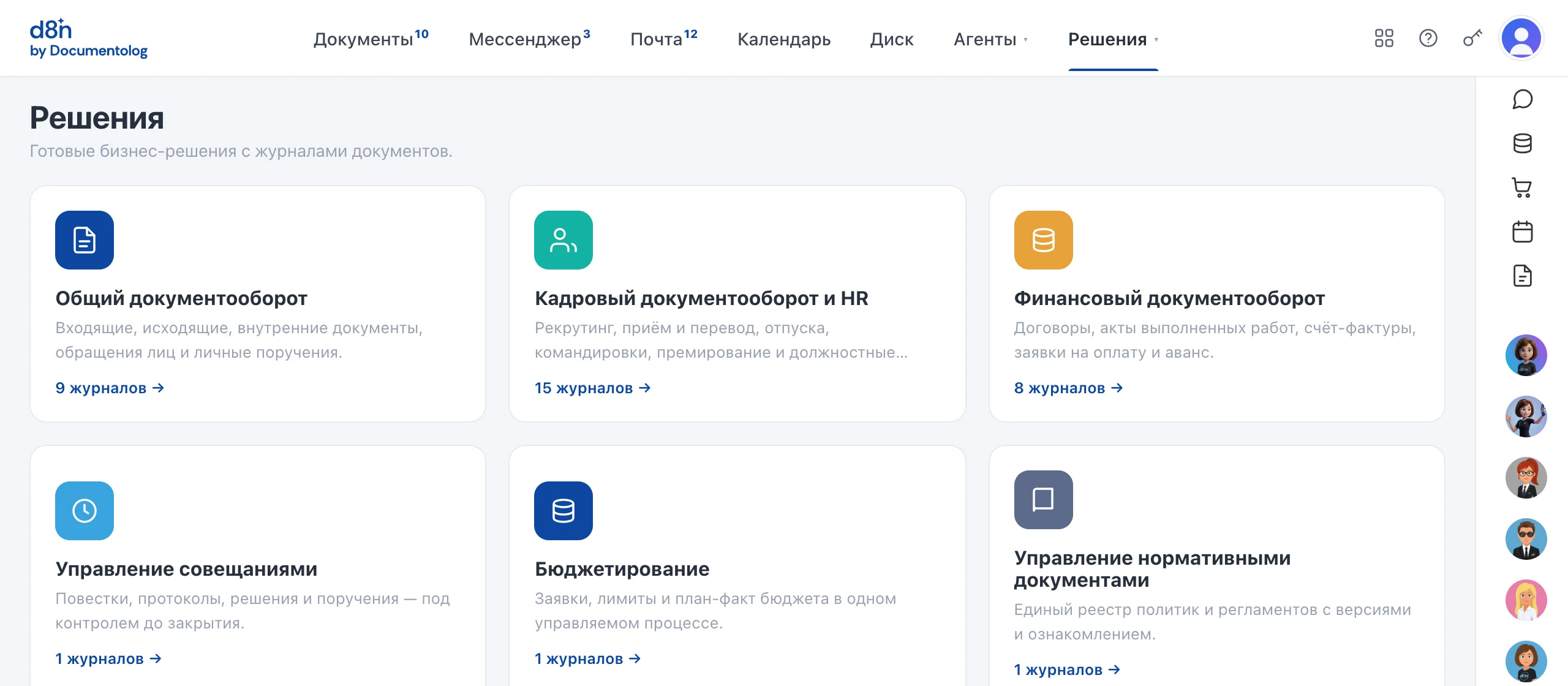Open Управление совещаниями '1 журналов' link

pyautogui.click(x=108, y=659)
